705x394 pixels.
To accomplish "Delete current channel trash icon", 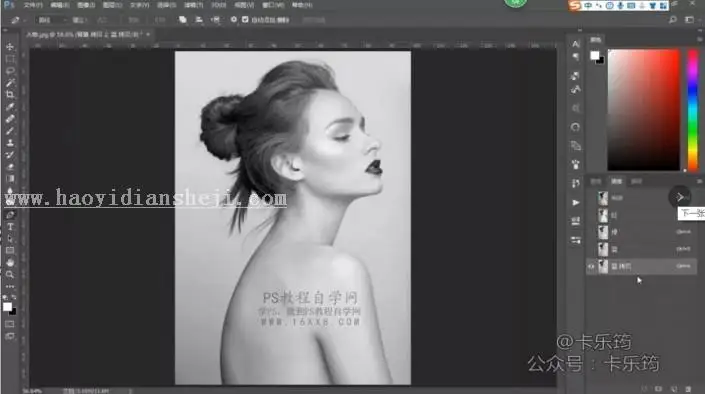I will [x=688, y=389].
